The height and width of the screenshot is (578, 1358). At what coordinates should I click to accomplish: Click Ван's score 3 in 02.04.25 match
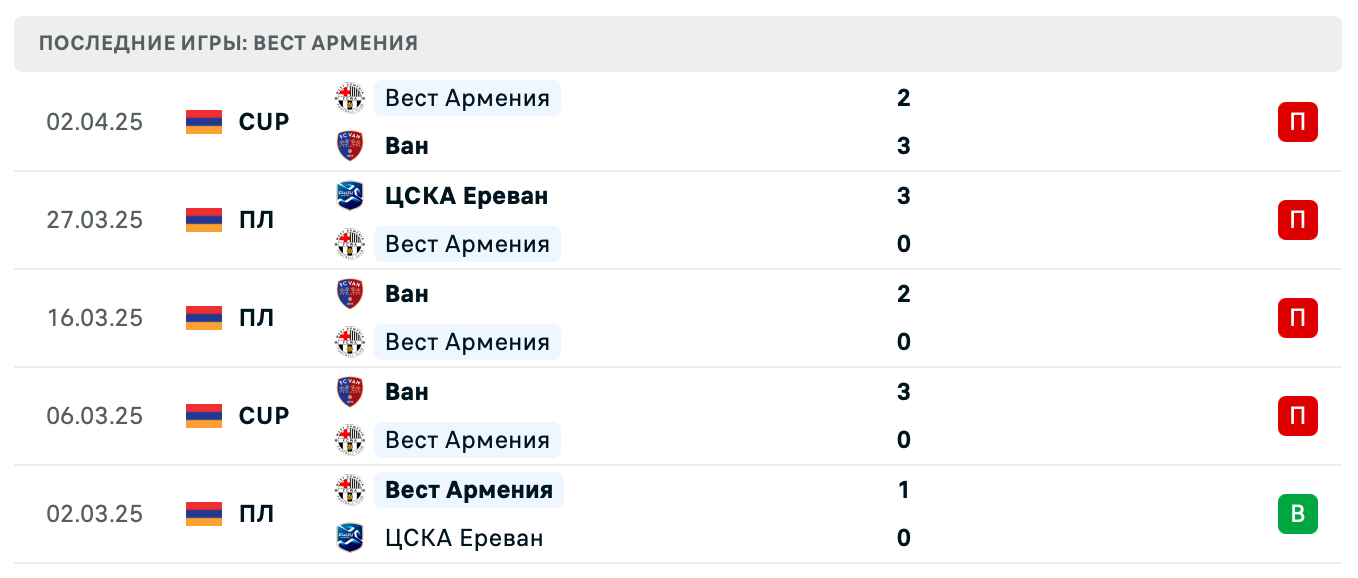(x=904, y=146)
